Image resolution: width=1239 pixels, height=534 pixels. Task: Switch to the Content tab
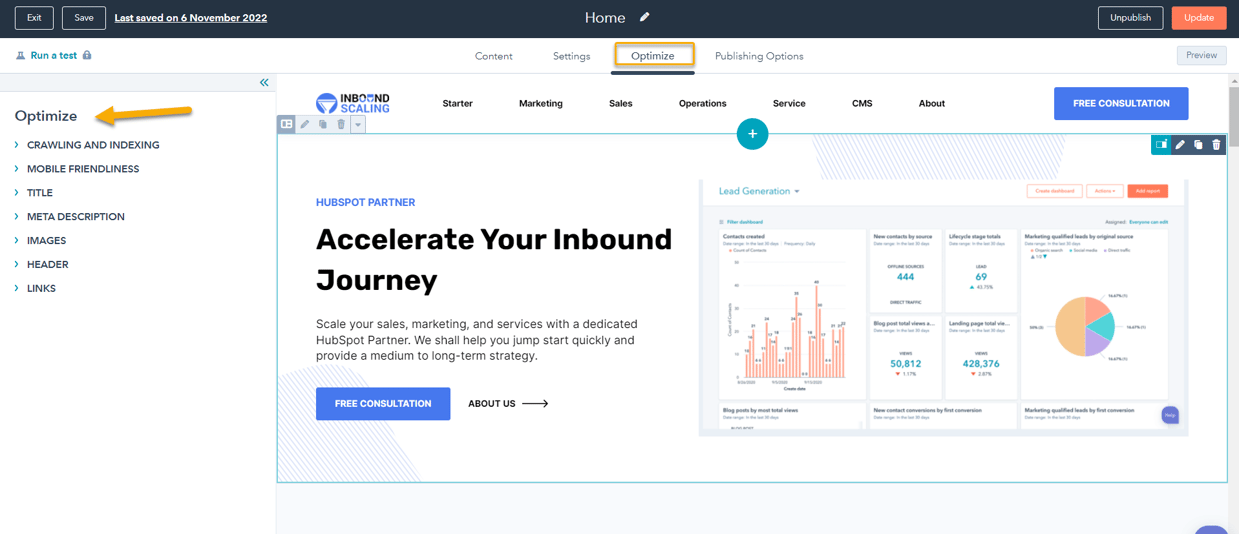[493, 56]
